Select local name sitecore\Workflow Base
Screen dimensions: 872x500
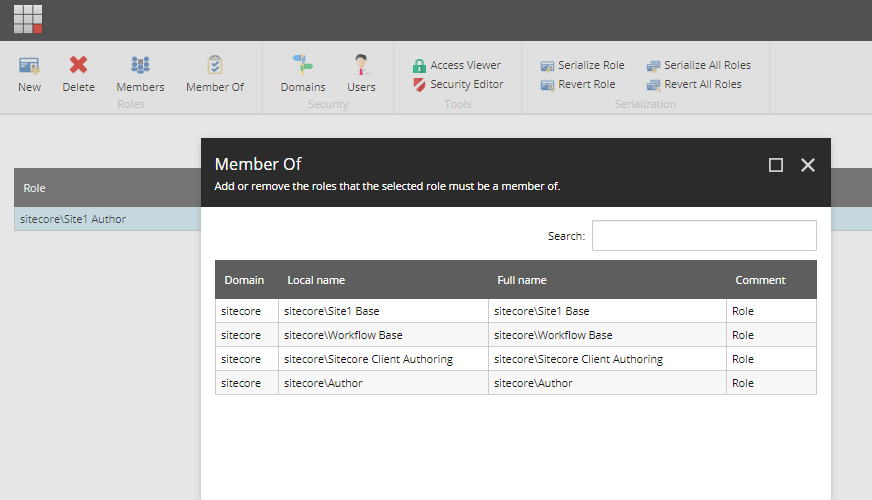(343, 335)
